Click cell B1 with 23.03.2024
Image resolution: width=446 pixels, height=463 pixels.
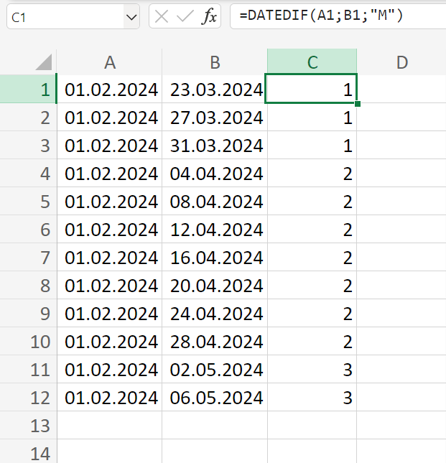215,89
